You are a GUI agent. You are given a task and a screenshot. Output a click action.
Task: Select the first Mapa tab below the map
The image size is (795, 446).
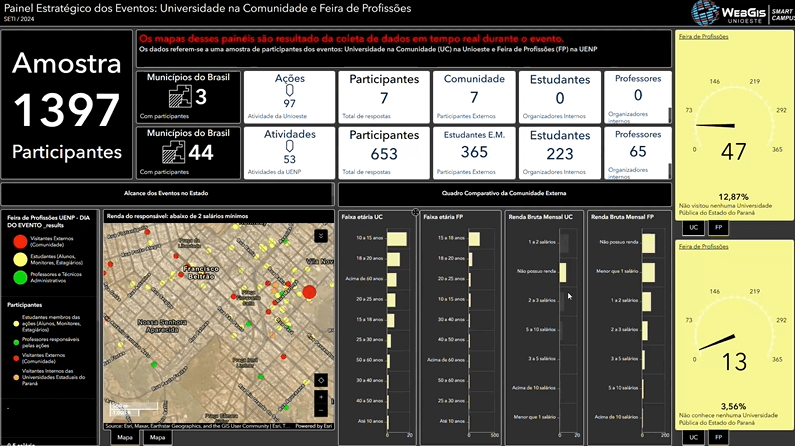[125, 437]
